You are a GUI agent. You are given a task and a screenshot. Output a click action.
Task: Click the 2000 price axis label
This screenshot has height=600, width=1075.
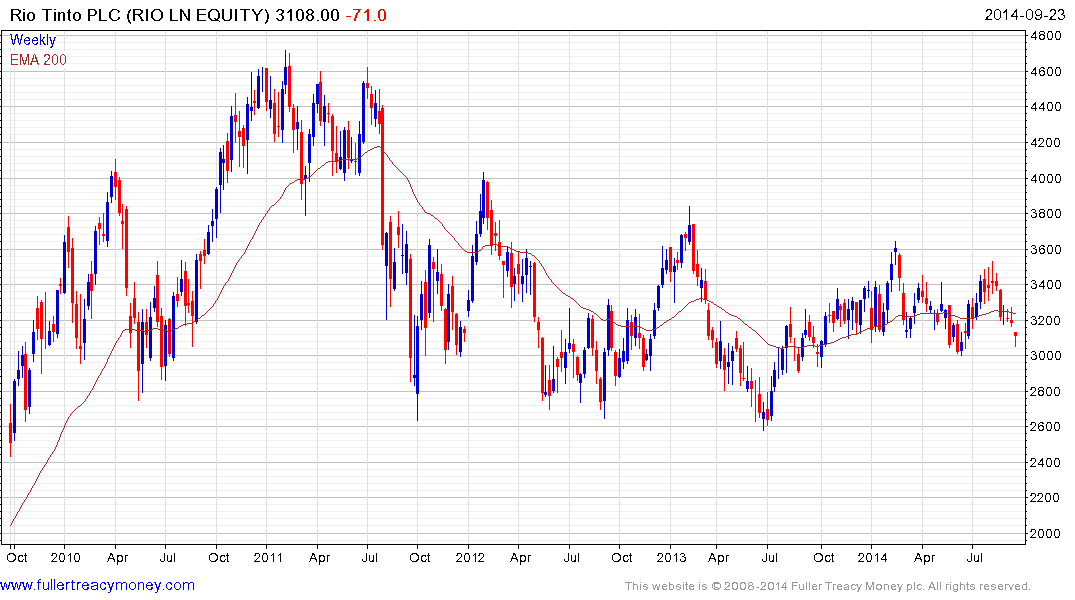coord(1046,533)
